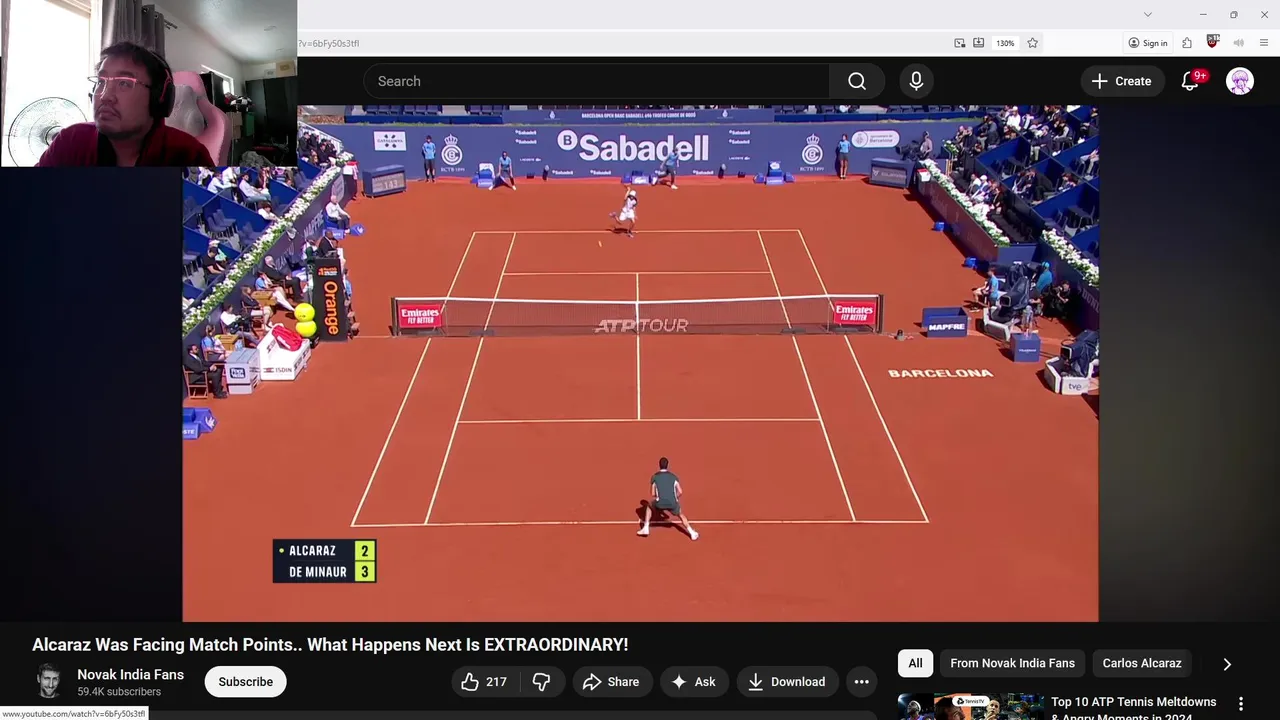Open Top 10 ATP Tennis Meltdowns thumbnail
The height and width of the screenshot is (720, 1280).
pyautogui.click(x=970, y=707)
